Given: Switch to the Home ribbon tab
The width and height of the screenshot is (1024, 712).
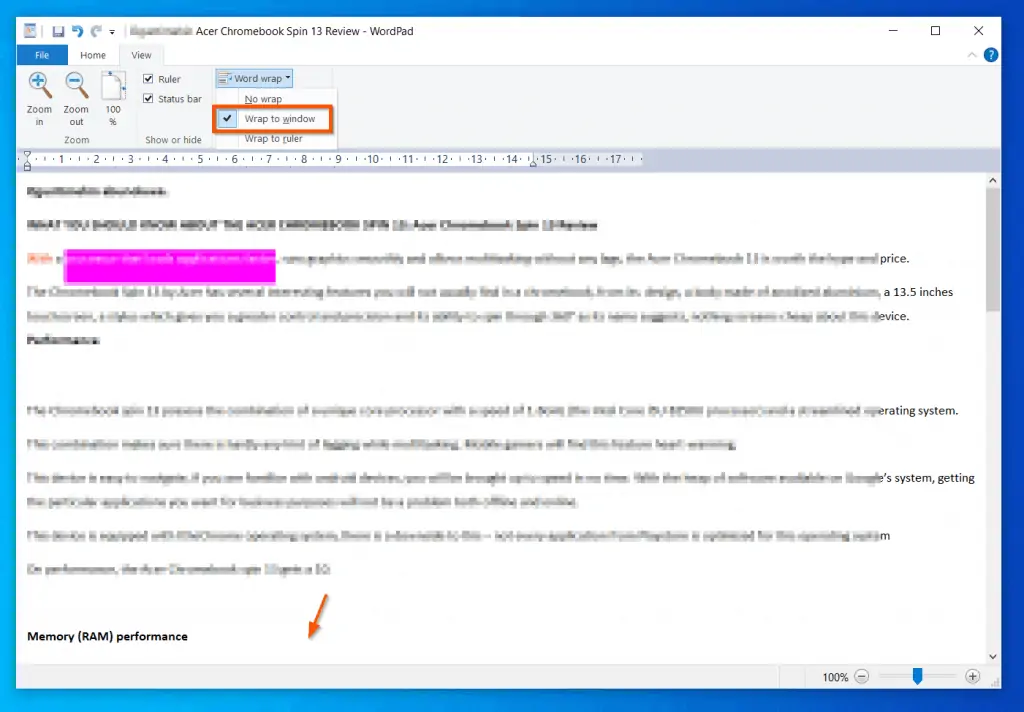Looking at the screenshot, I should 93,56.
